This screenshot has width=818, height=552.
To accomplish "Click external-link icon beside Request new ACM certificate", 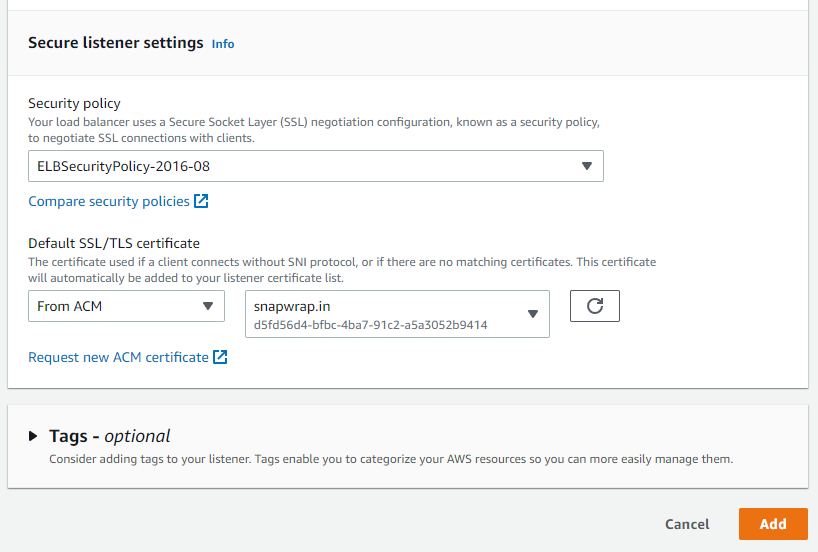I will click(x=220, y=357).
